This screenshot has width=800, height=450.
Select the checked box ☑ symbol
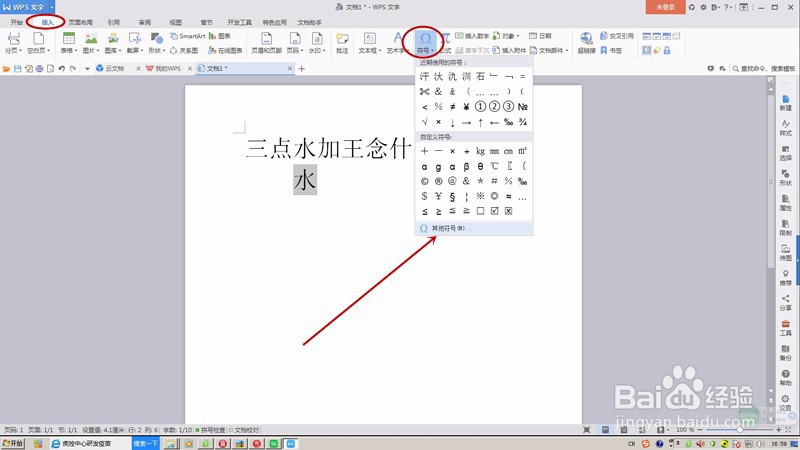[x=494, y=211]
